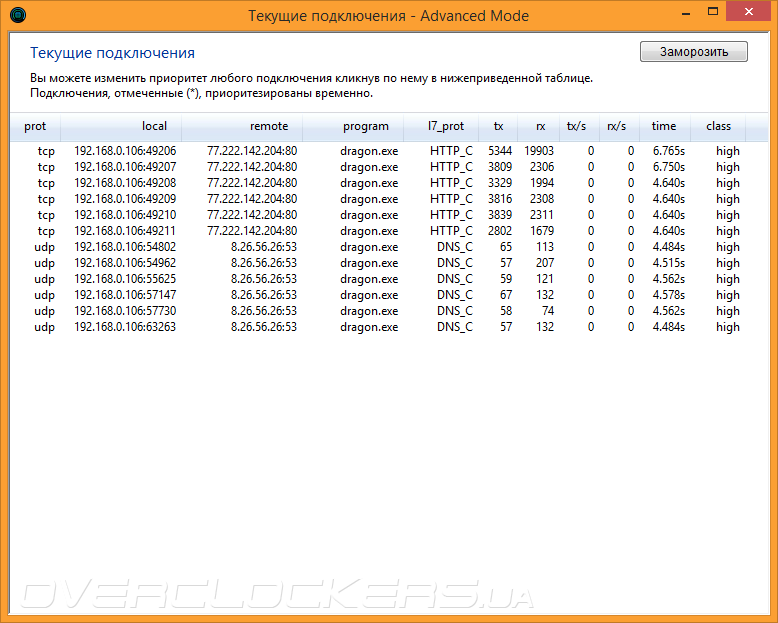
Task: Sort by the time column header
Action: [665, 126]
